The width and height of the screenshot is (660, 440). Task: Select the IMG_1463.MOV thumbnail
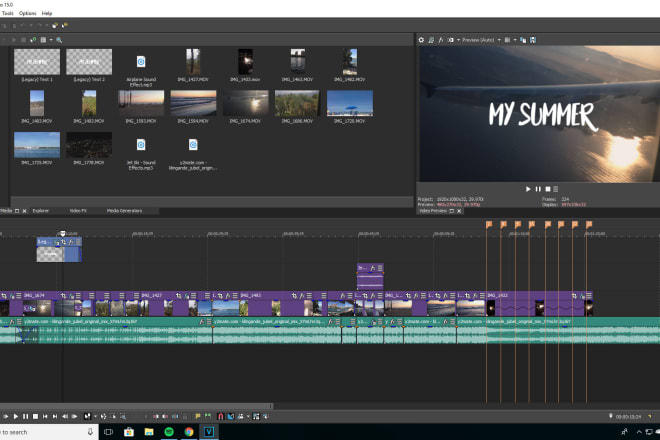298,62
